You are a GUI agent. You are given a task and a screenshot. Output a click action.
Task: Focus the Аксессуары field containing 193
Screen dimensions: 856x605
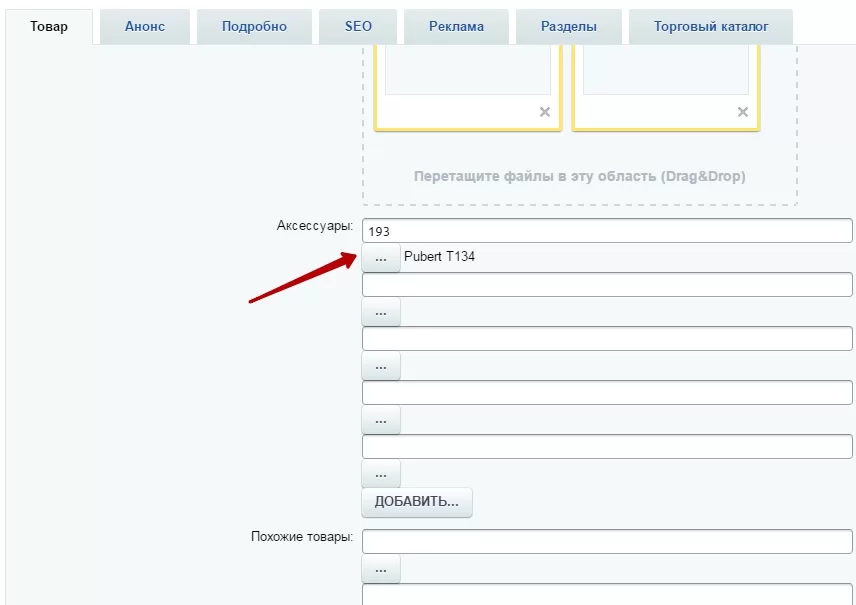coord(607,231)
